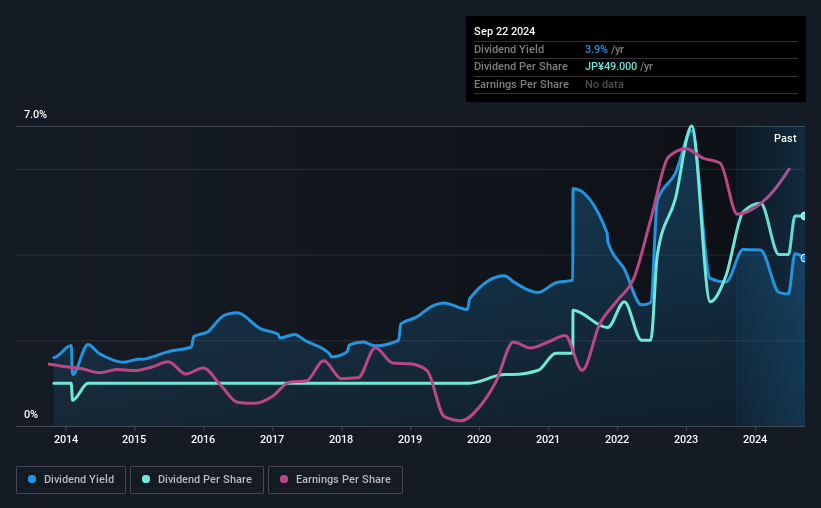
Task: Click the Sep 22 2024 tooltip date
Action: point(505,31)
